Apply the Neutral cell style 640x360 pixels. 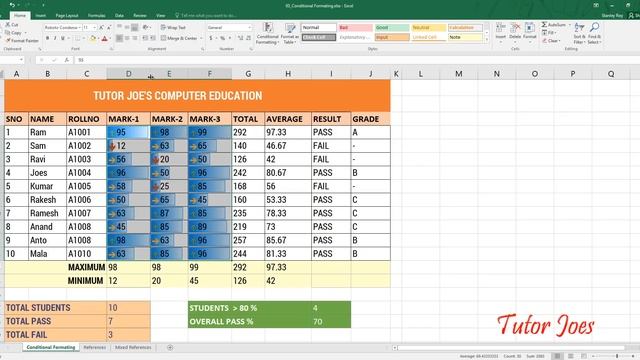click(429, 27)
